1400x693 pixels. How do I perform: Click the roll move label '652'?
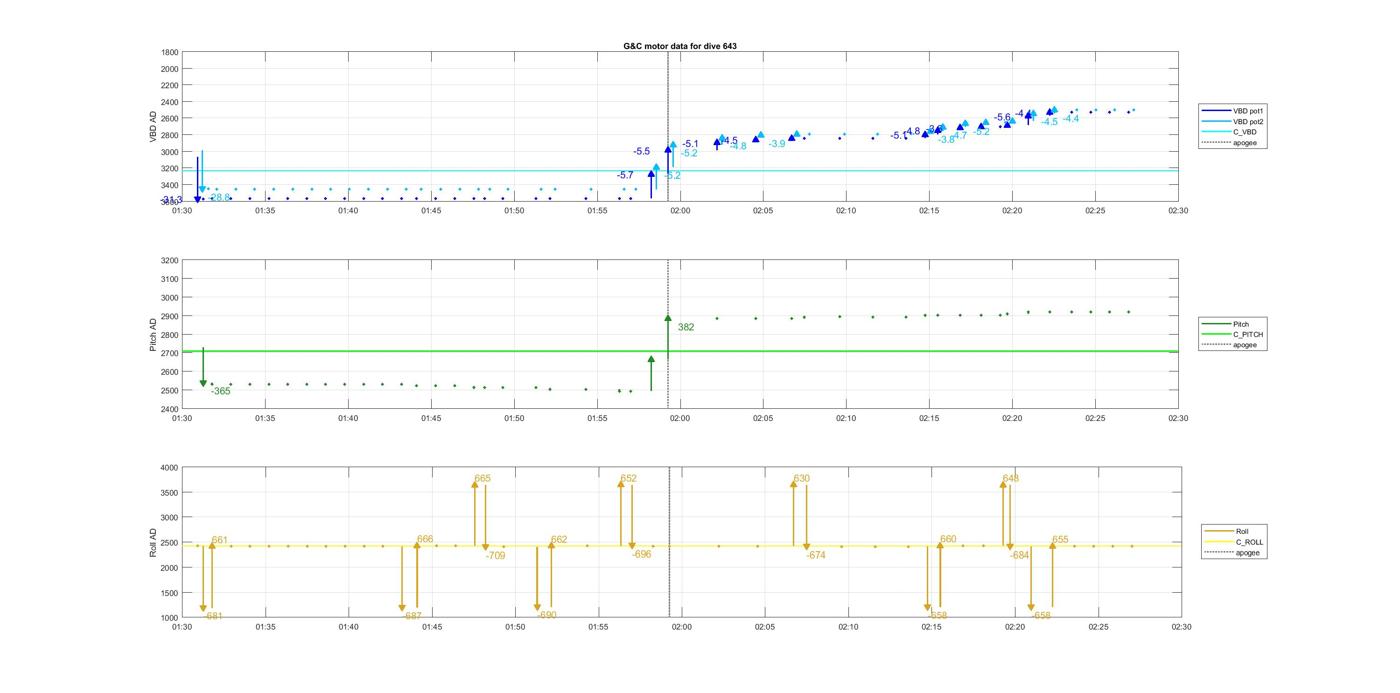coord(628,479)
